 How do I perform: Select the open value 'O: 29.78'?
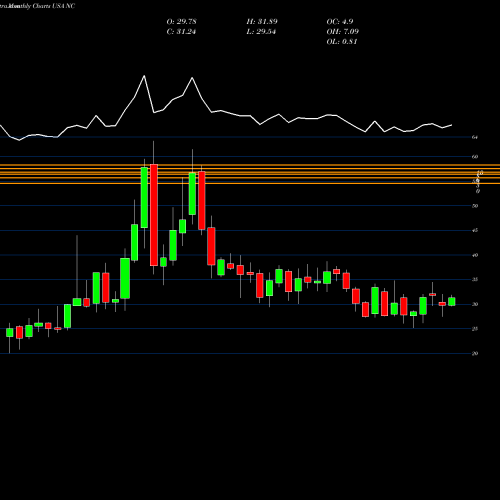click(x=181, y=22)
